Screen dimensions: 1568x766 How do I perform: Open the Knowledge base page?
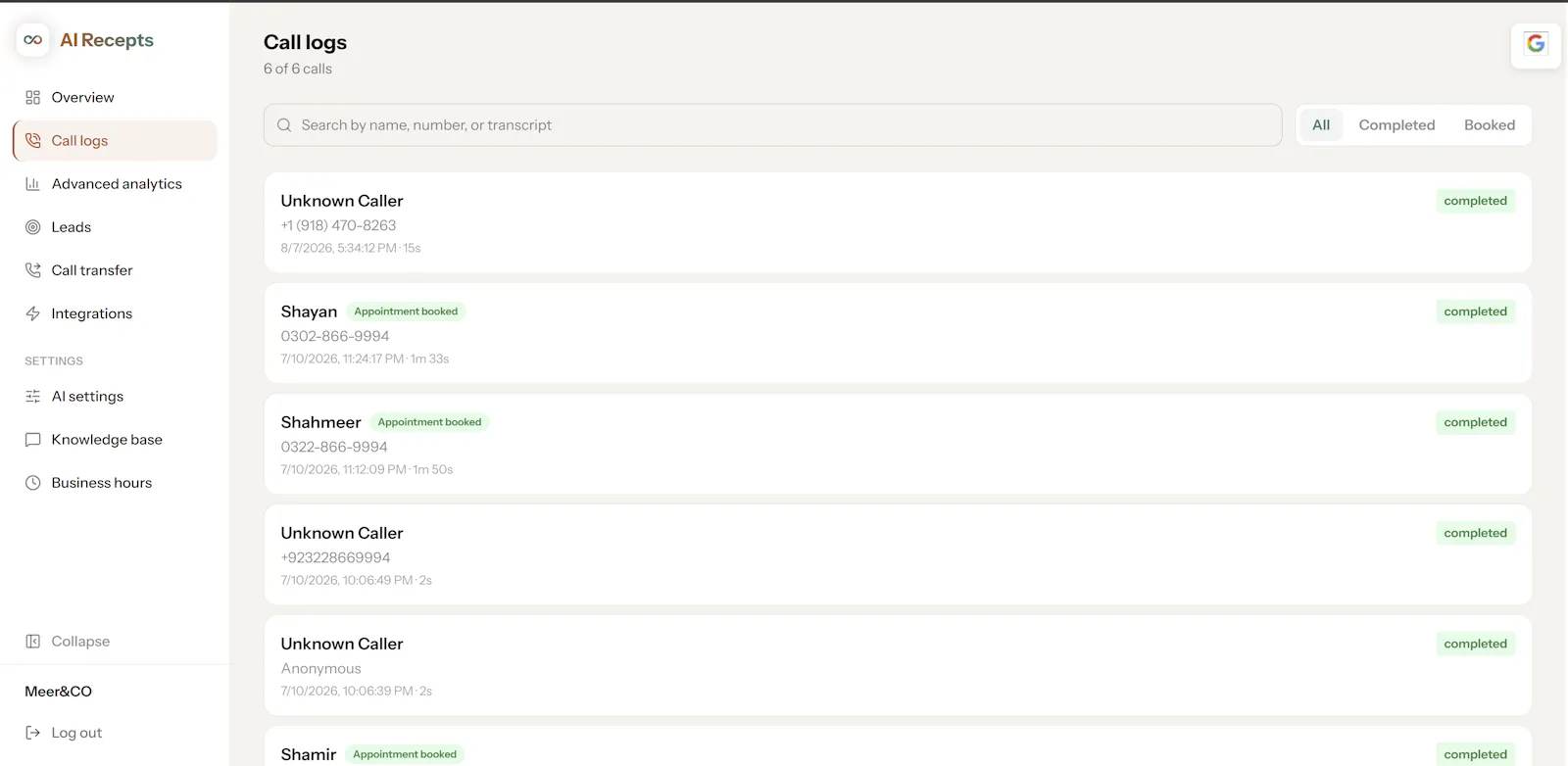pos(115,440)
